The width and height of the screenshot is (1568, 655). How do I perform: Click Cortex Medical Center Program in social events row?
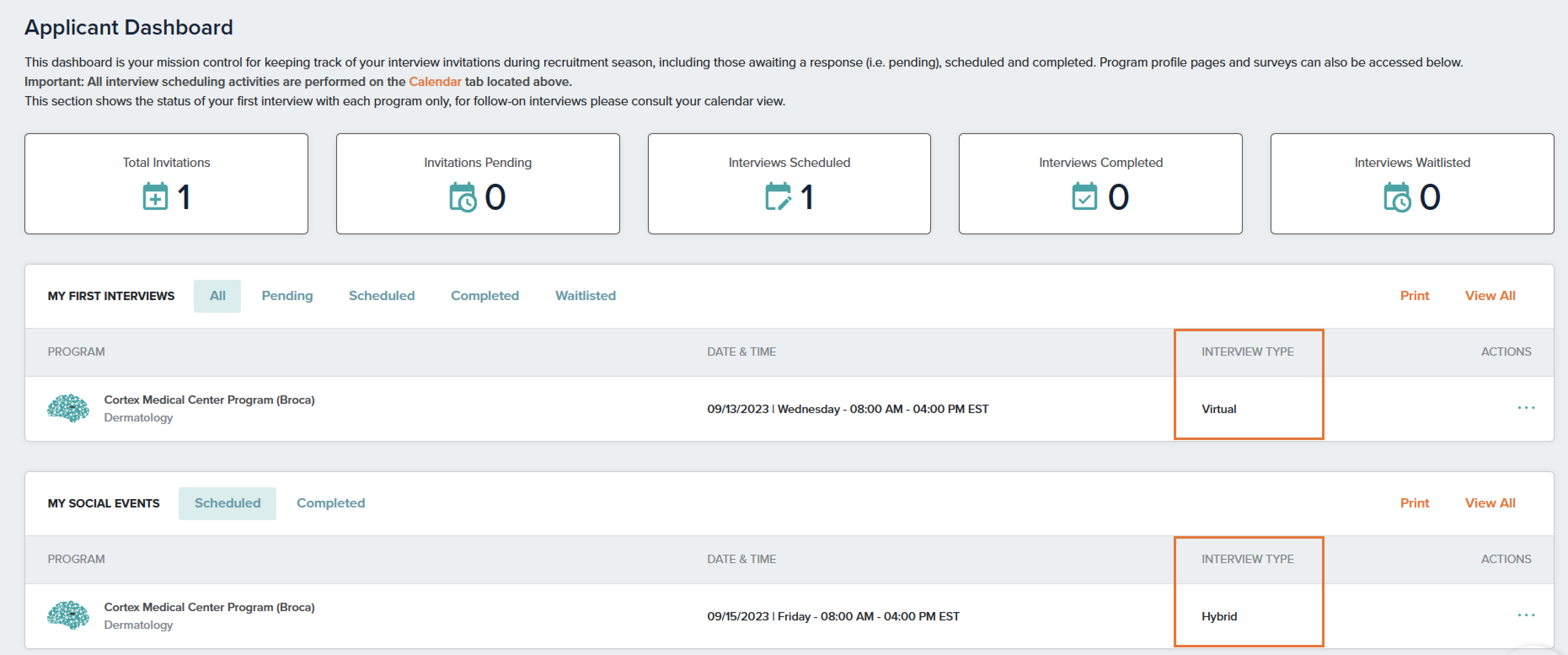(x=209, y=607)
